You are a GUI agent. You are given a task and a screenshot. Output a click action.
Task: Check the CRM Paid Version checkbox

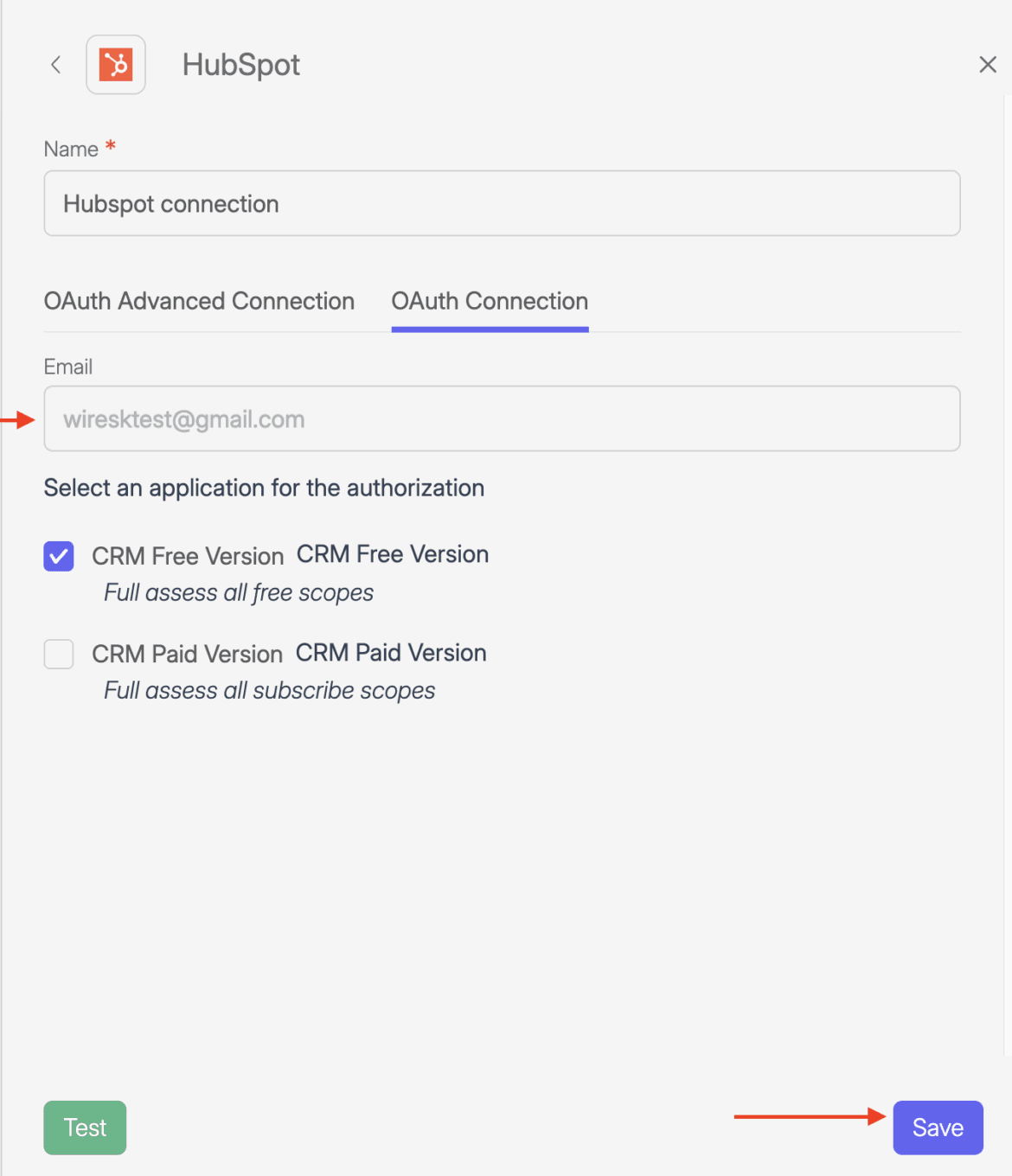pyautogui.click(x=59, y=654)
